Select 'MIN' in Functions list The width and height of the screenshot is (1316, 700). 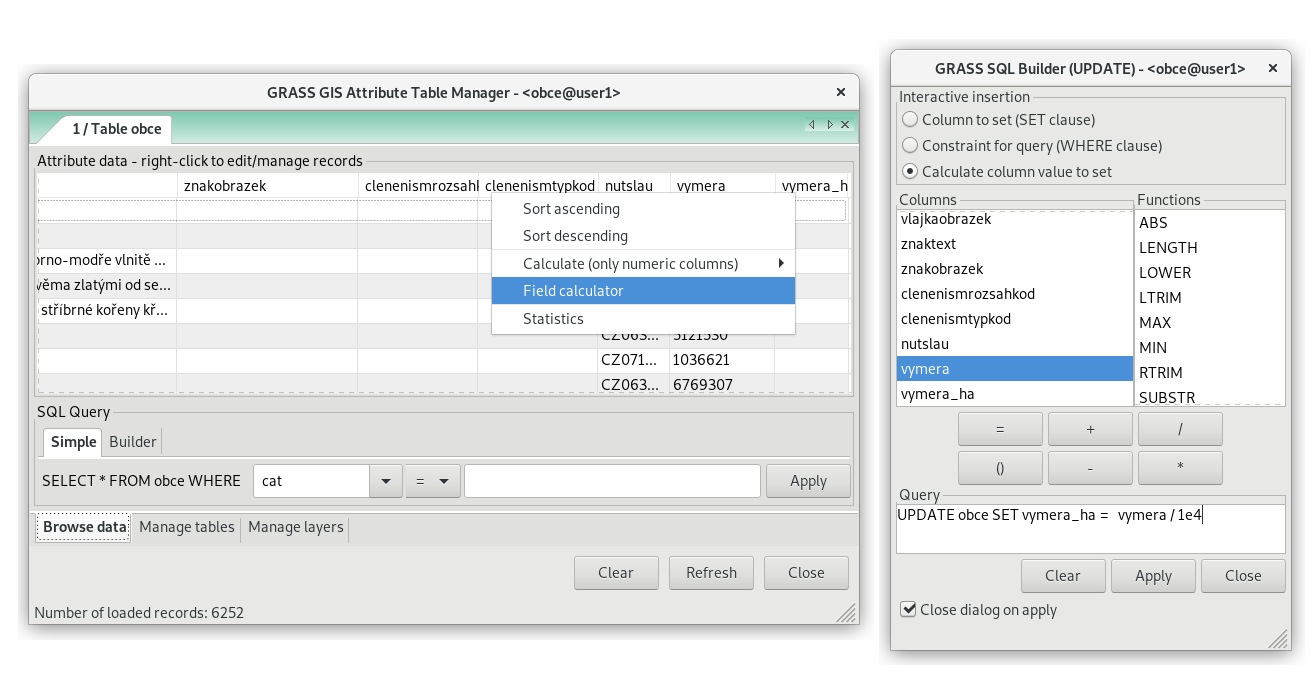tap(1210, 347)
